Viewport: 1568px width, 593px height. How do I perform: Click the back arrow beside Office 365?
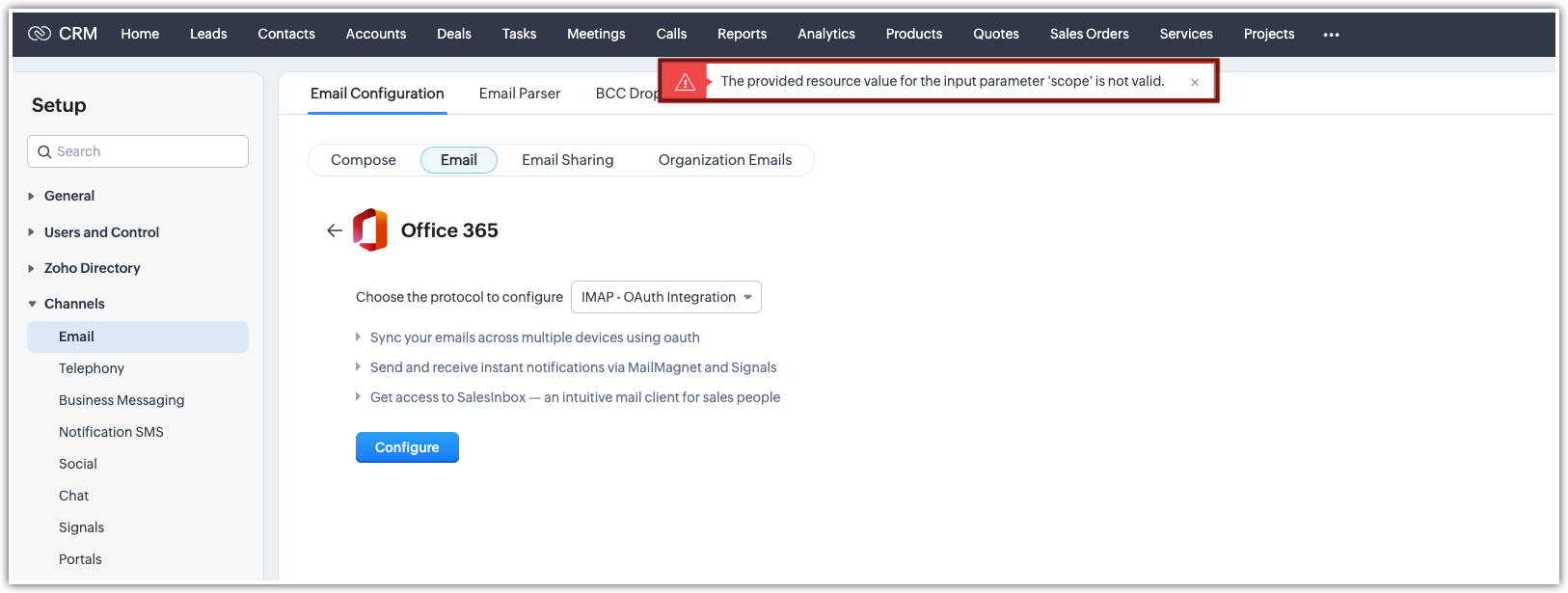point(335,230)
